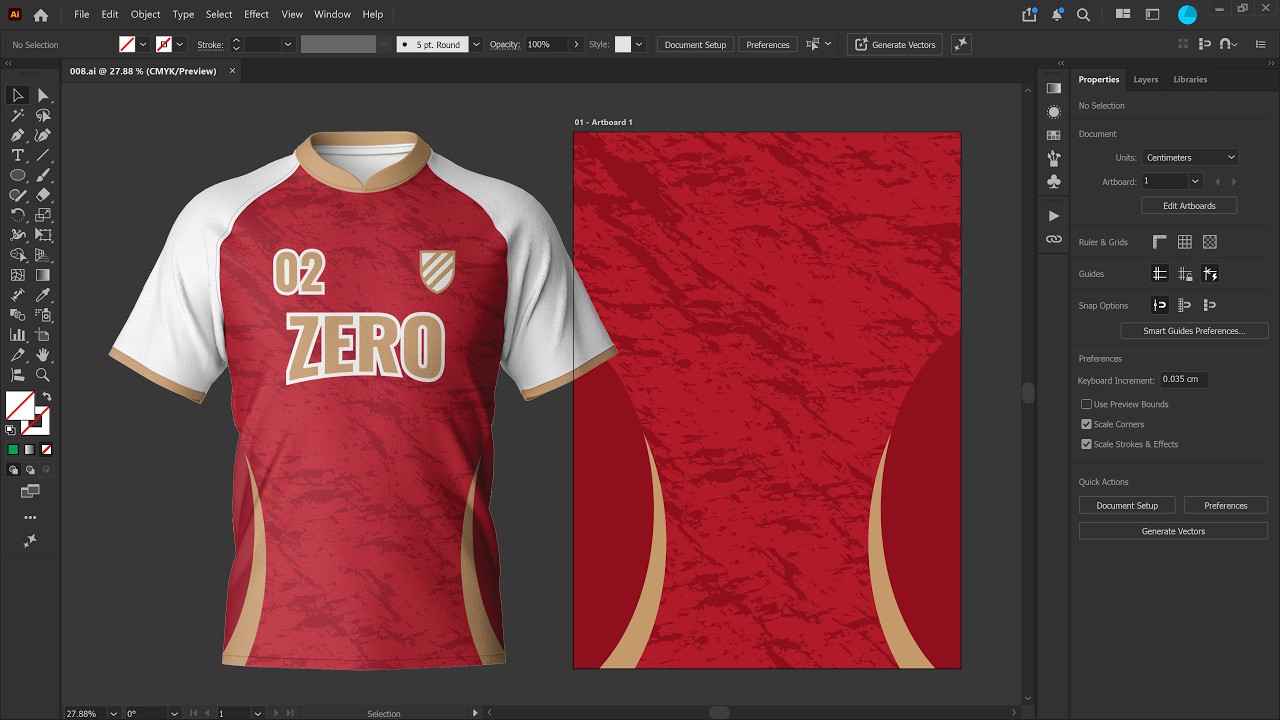The height and width of the screenshot is (720, 1280).
Task: Open the 5 pt. Round brush dropdown
Action: coord(476,45)
